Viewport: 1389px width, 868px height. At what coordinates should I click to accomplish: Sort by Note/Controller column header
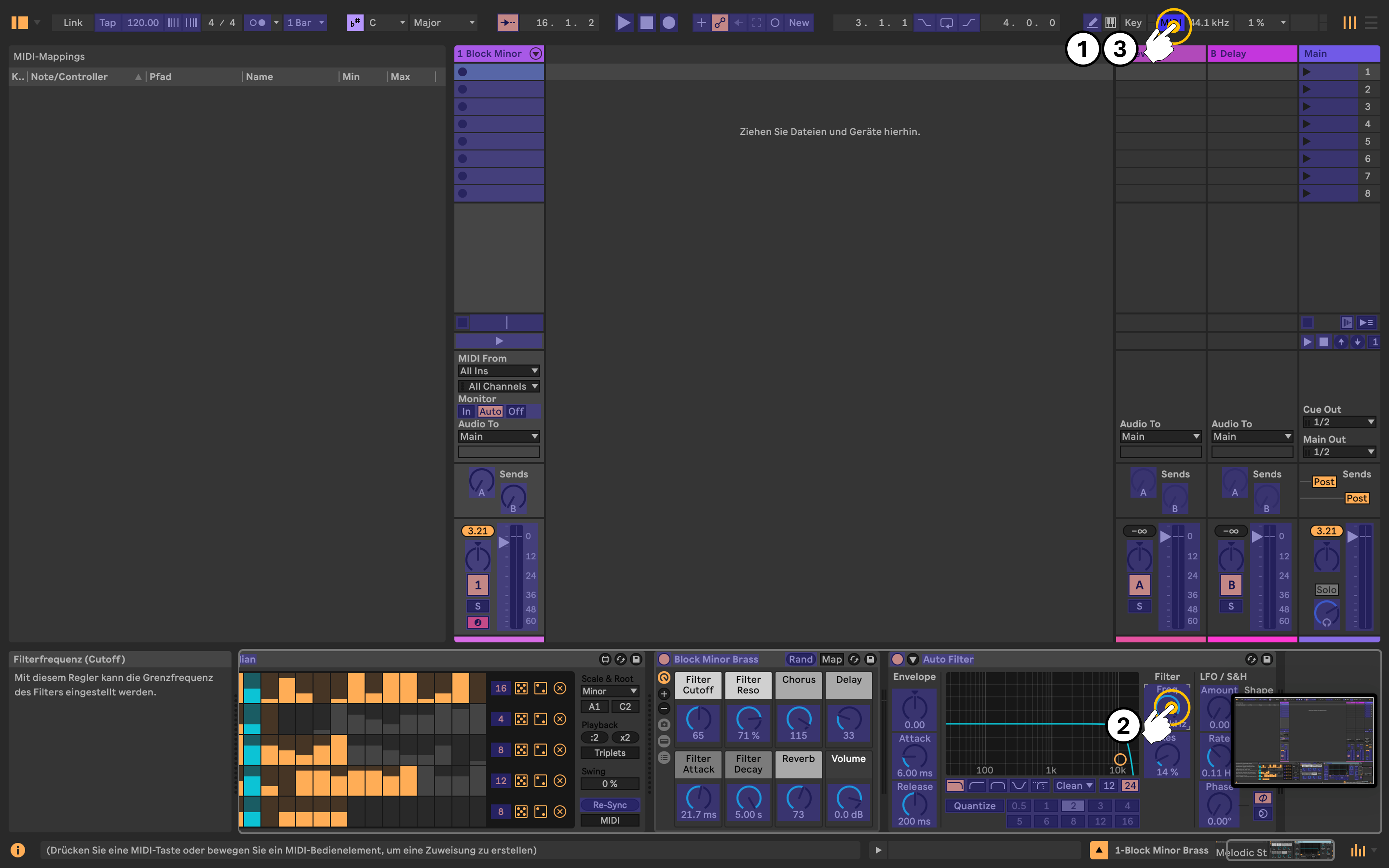click(86, 76)
